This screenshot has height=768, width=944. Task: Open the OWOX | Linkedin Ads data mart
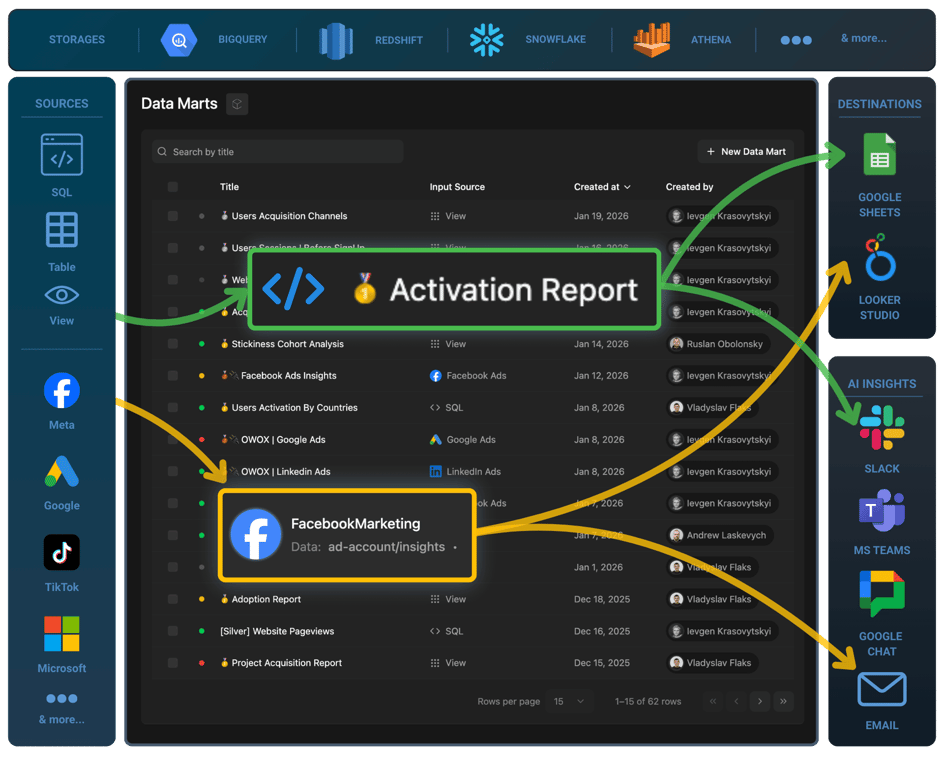click(x=285, y=472)
